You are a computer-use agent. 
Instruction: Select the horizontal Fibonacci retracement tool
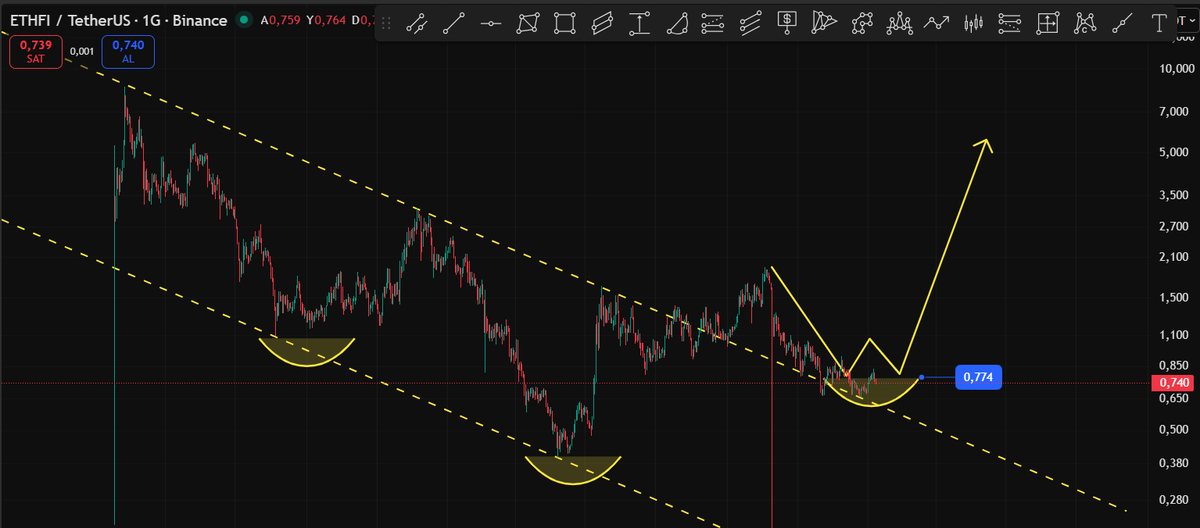pyautogui.click(x=713, y=23)
